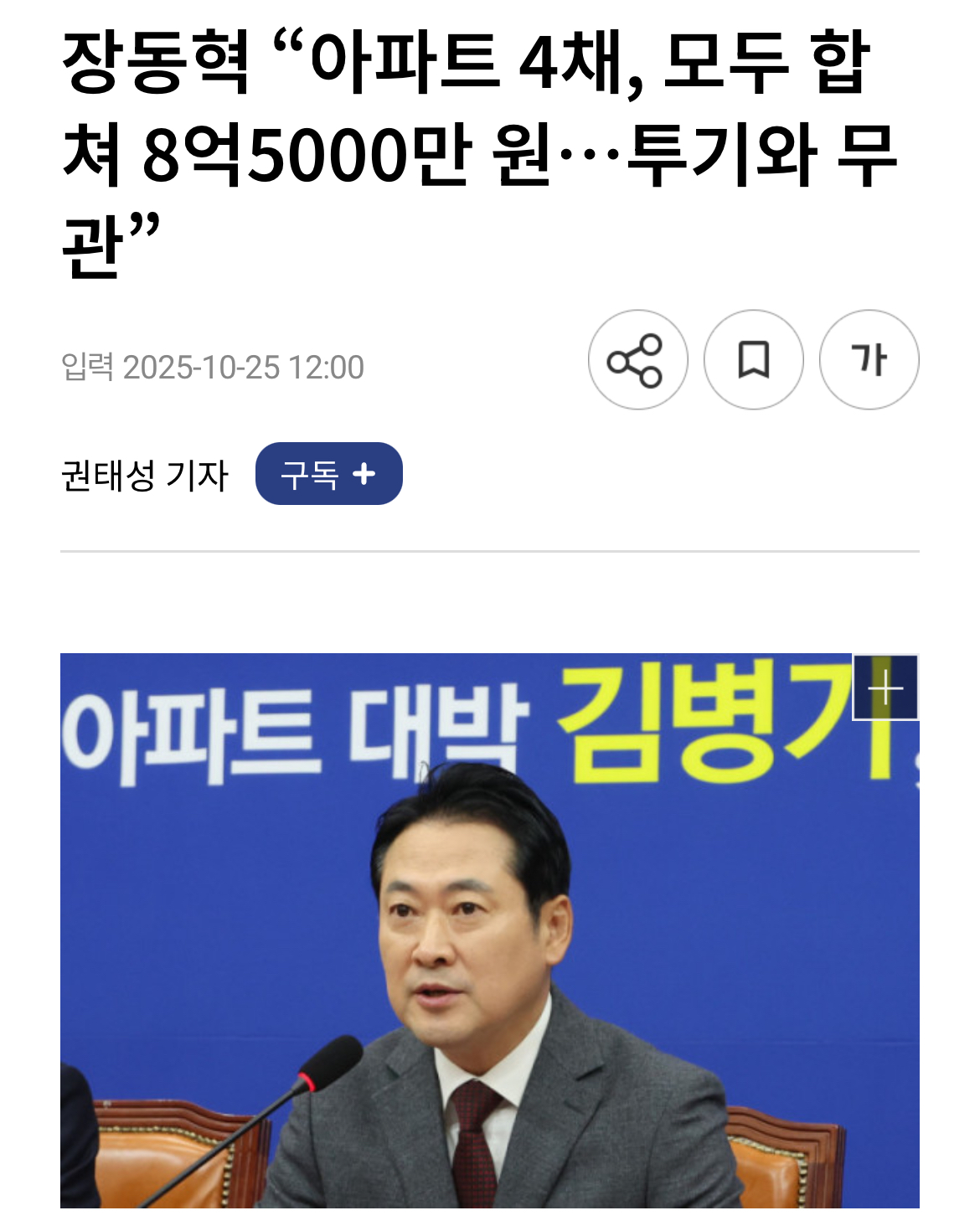Tap the share icon
This screenshot has height=1231, width=980.
tap(637, 360)
